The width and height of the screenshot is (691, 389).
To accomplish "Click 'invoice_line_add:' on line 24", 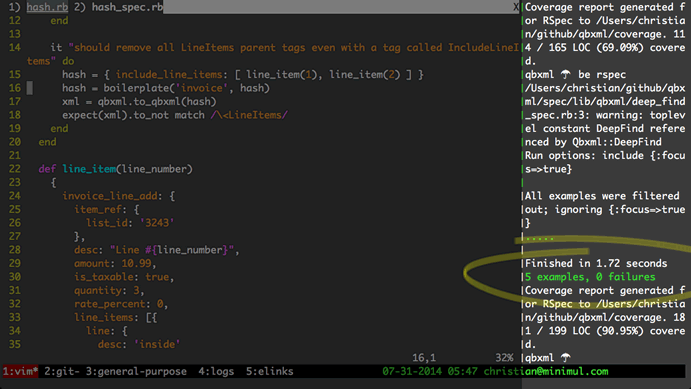I will click(x=112, y=196).
